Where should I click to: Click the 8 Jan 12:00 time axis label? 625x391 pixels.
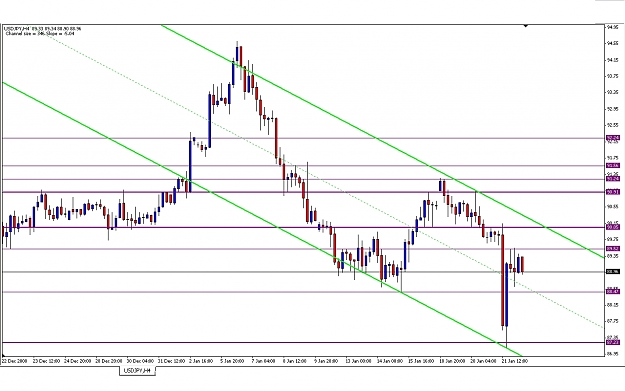tap(295, 361)
